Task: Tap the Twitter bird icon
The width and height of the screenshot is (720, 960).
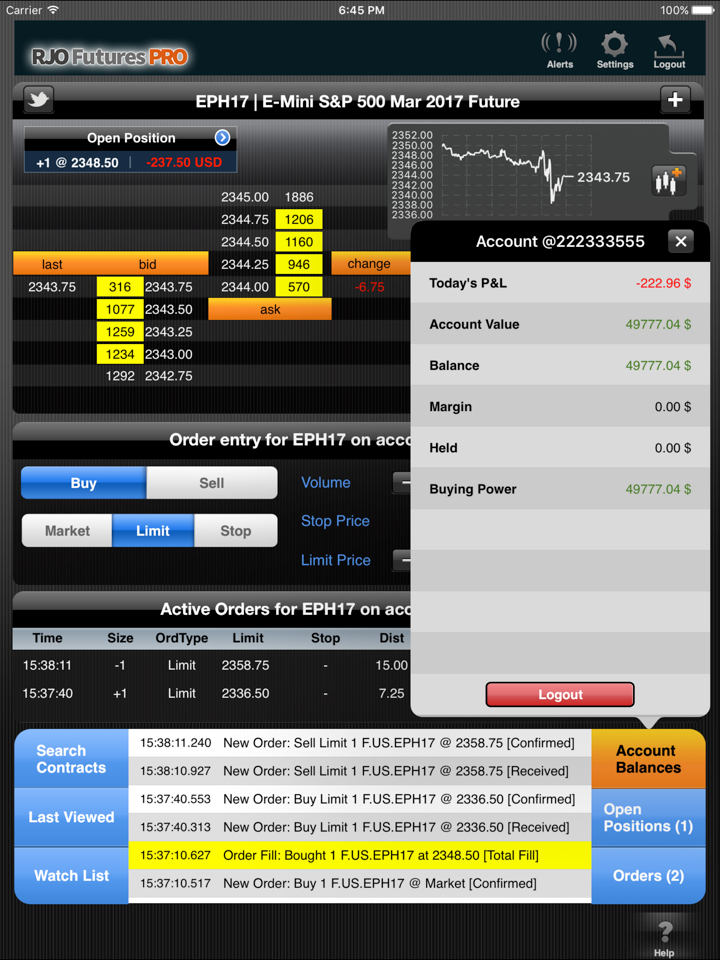Action: pyautogui.click(x=38, y=100)
